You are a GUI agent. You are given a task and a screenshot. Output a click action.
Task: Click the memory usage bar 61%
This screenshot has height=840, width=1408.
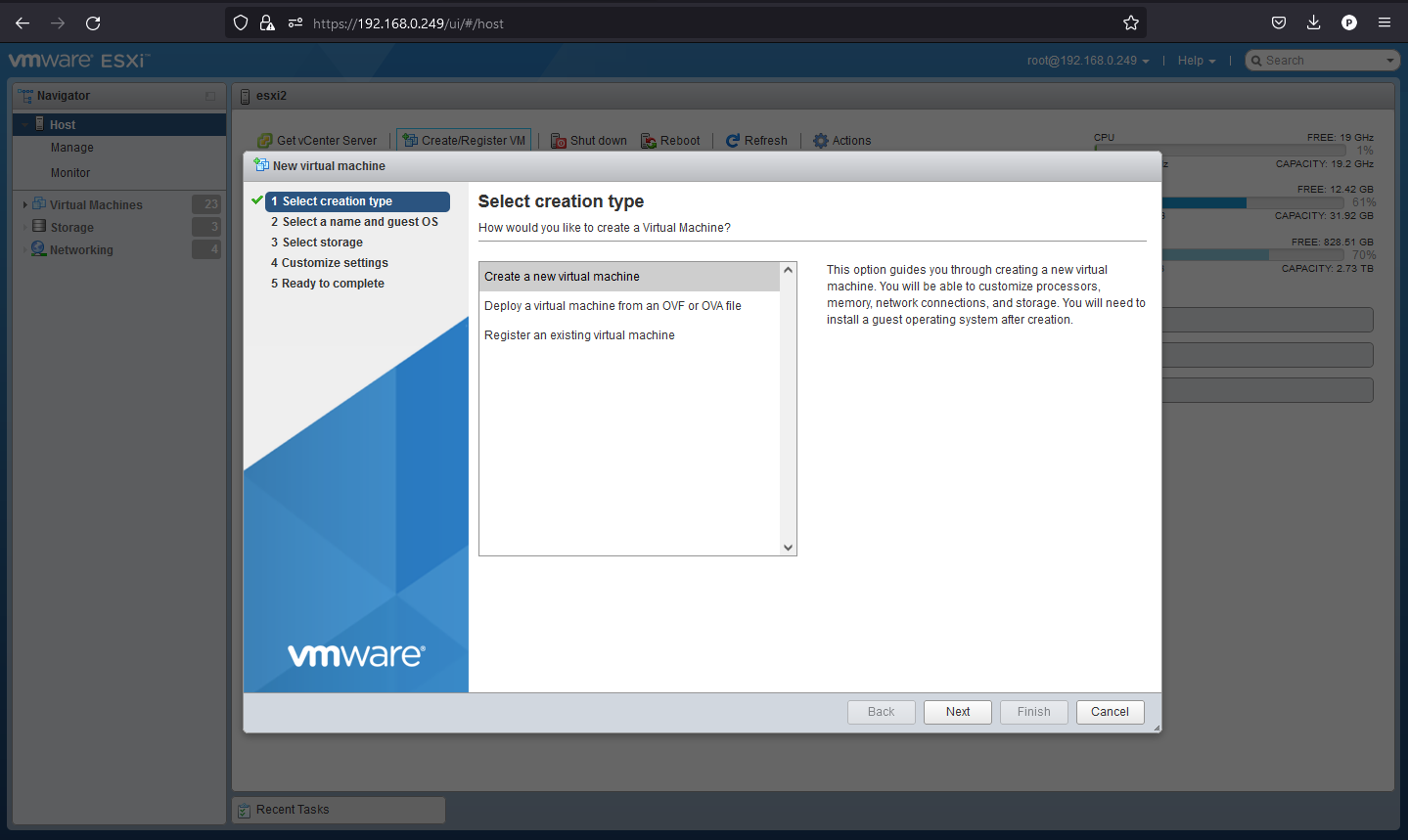pyautogui.click(x=1252, y=202)
